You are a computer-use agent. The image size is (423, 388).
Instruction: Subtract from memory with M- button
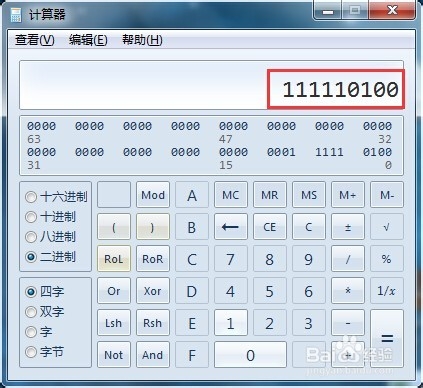coord(387,195)
